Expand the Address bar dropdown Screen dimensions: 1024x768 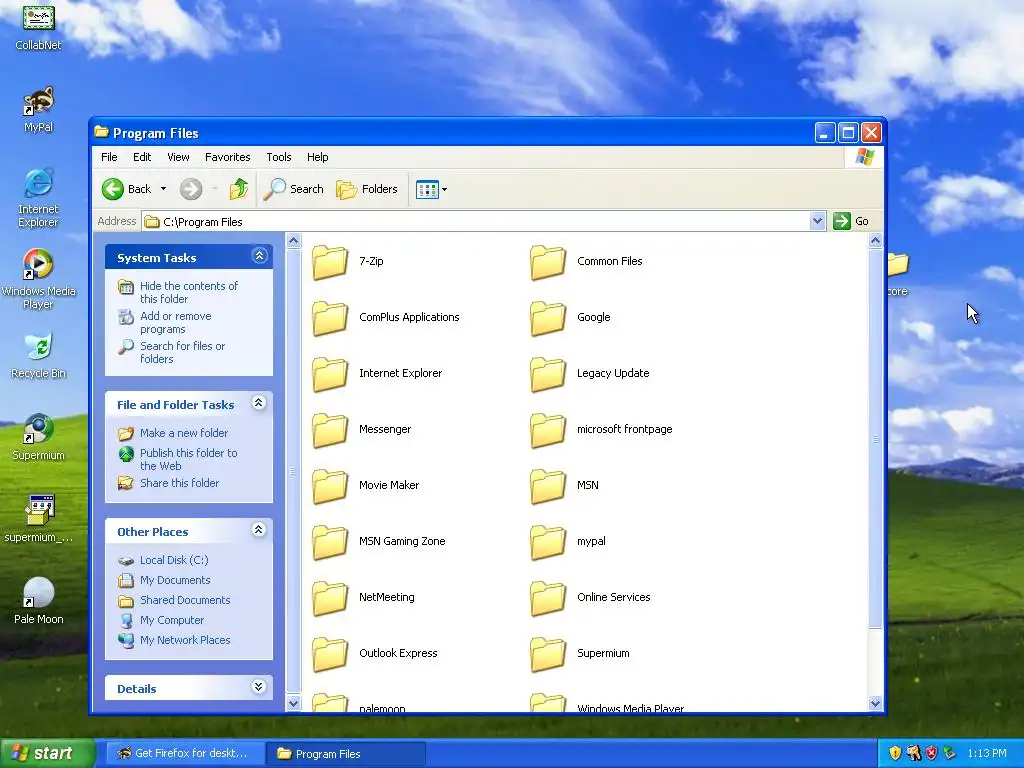pyautogui.click(x=817, y=221)
